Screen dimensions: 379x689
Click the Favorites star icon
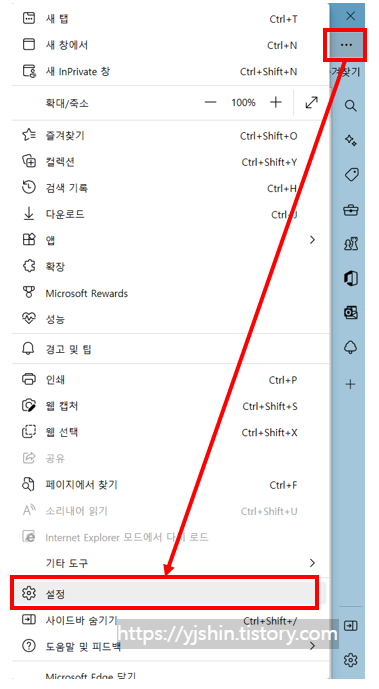click(x=29, y=135)
